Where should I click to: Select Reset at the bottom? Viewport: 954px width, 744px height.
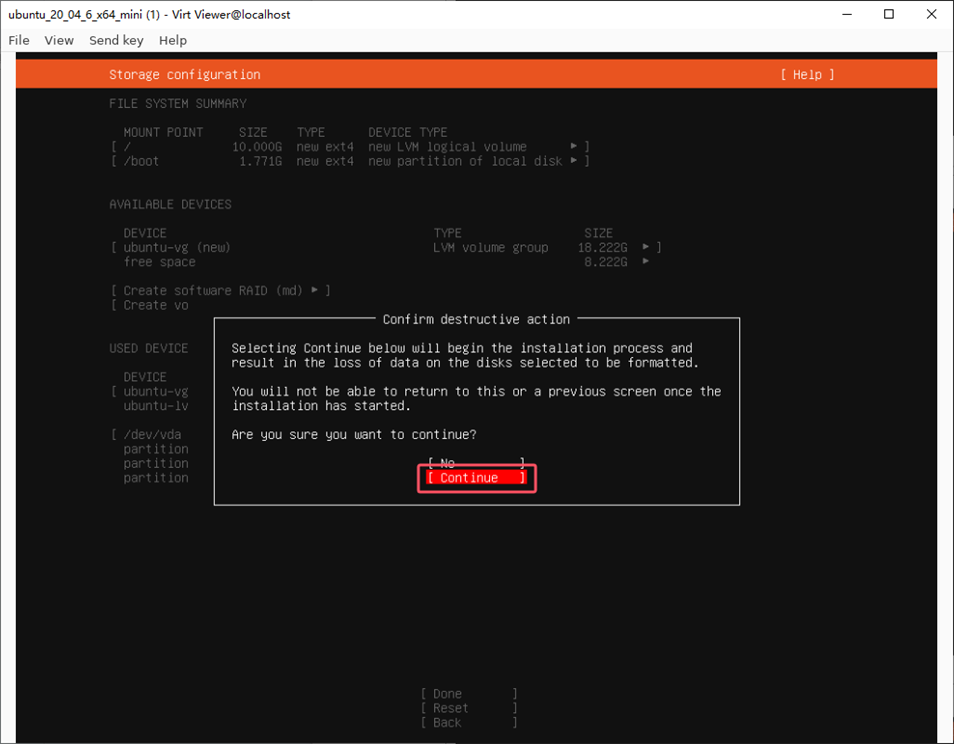pos(468,708)
